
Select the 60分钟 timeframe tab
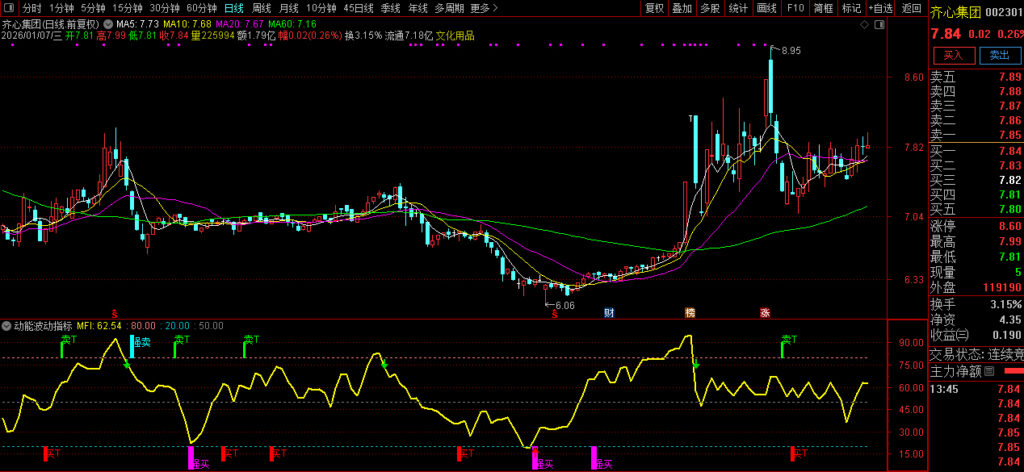(202, 8)
